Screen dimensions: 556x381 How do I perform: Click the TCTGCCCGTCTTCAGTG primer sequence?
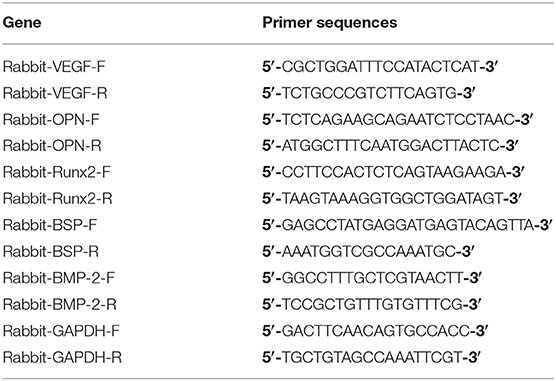(369, 93)
